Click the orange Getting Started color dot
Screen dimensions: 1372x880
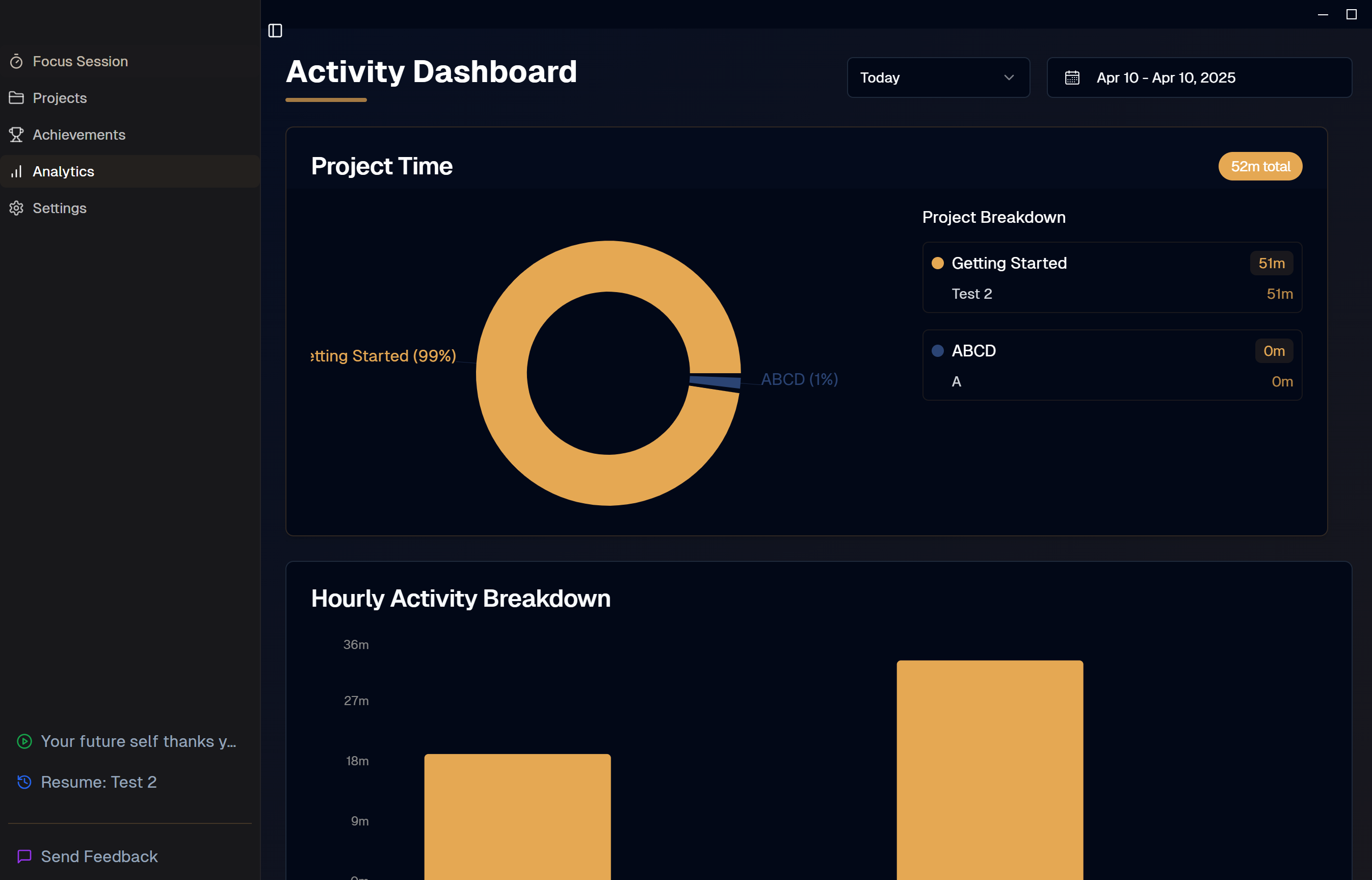pos(937,263)
